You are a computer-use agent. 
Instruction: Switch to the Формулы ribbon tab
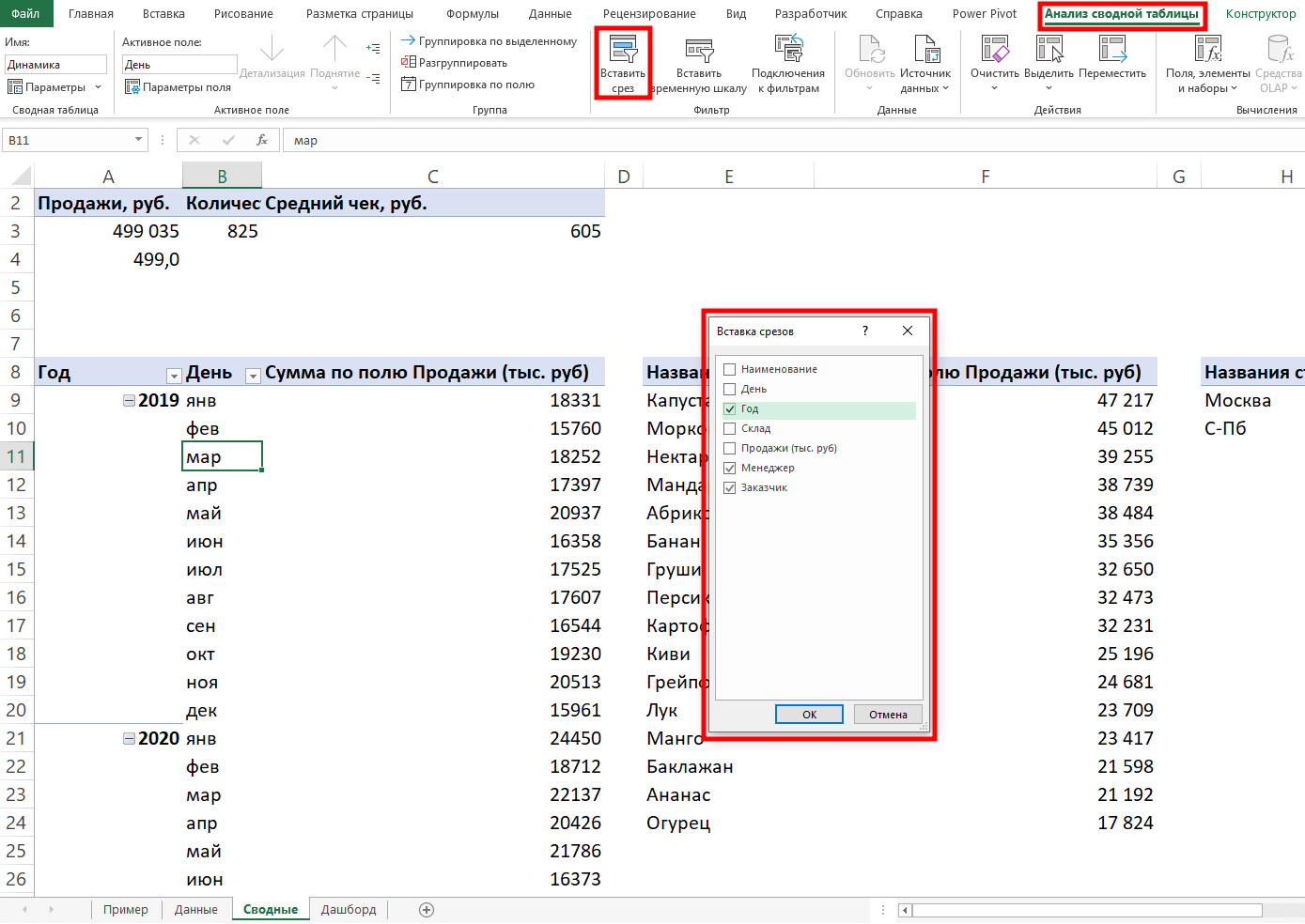(x=473, y=13)
